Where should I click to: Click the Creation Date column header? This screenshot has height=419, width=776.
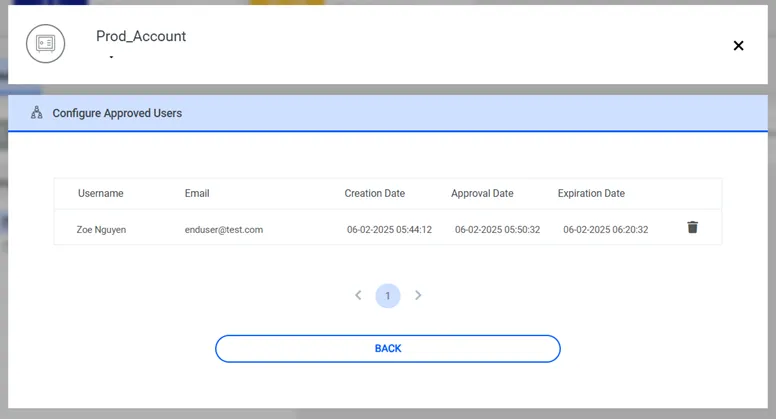pos(375,193)
